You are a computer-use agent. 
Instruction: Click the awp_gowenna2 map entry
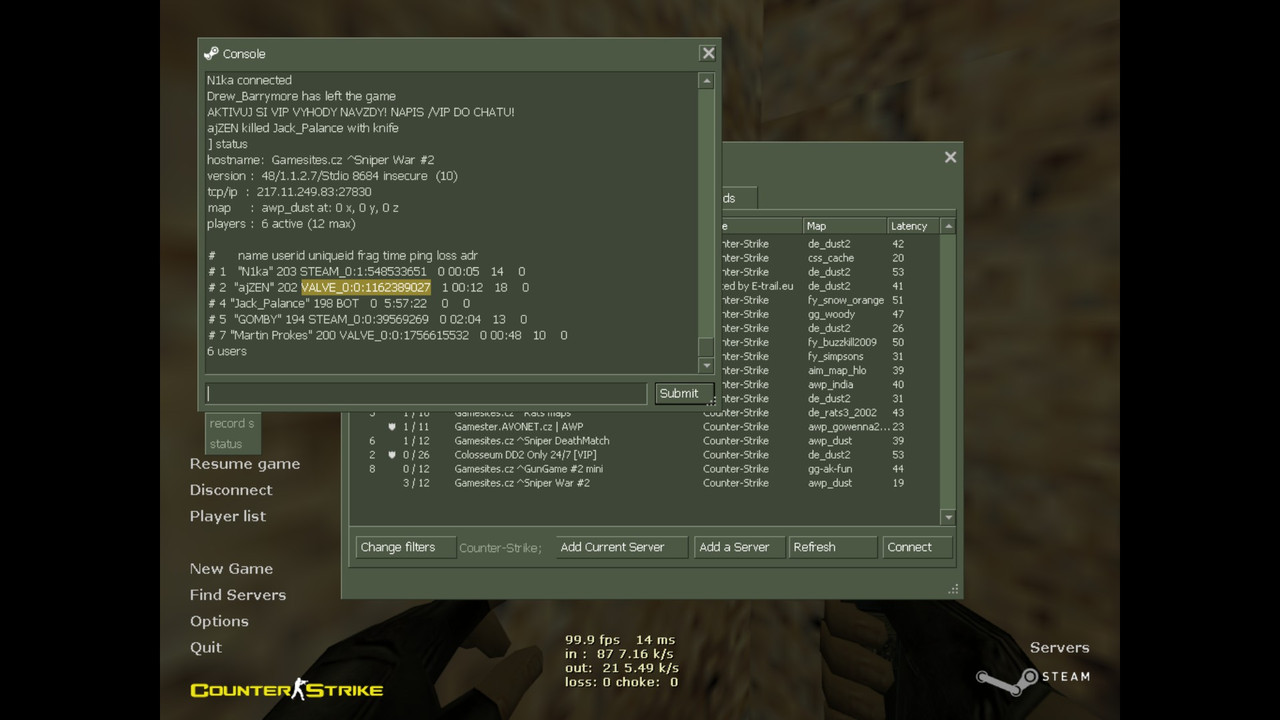(849, 427)
